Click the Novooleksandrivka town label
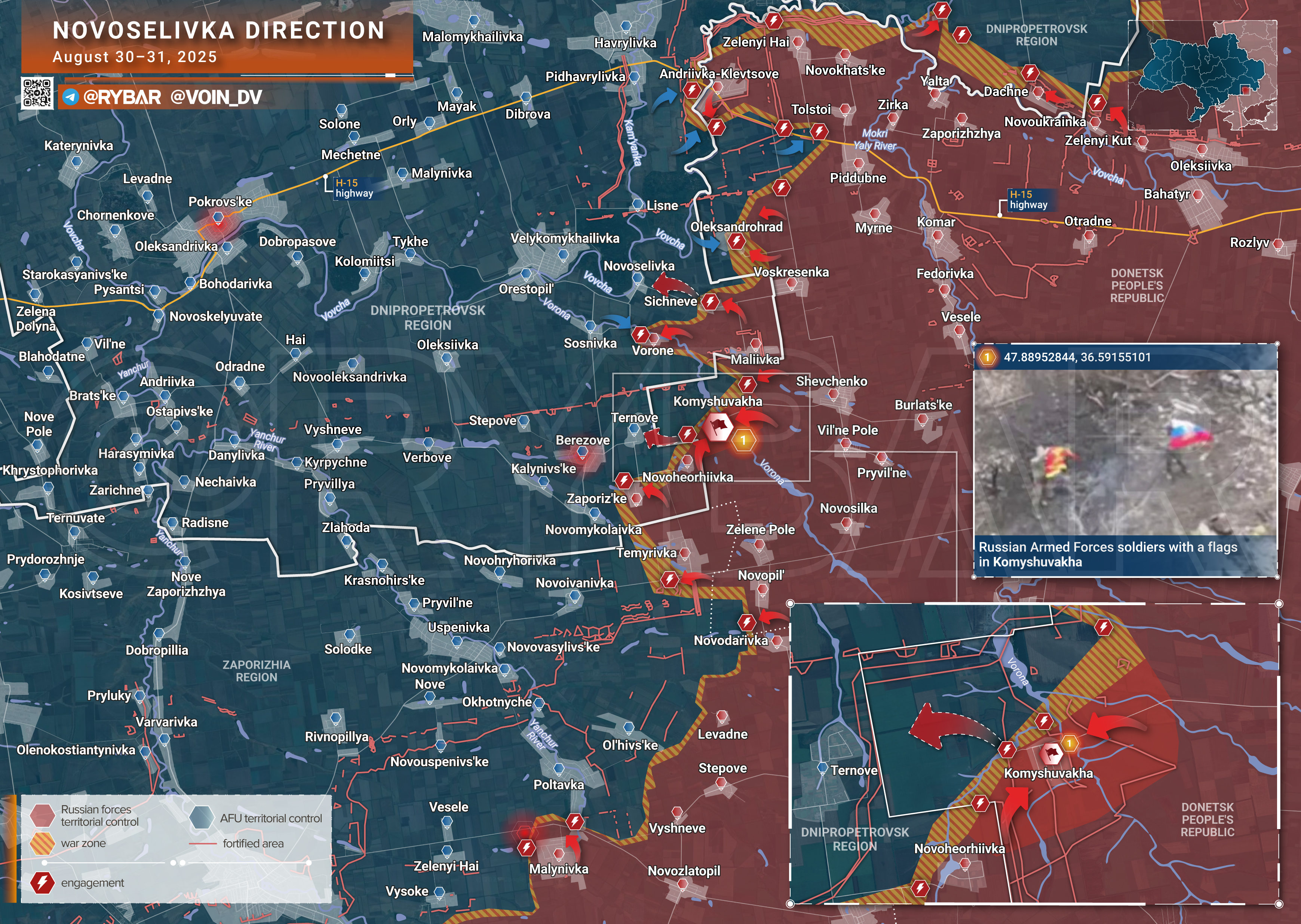The image size is (1301, 924). (349, 377)
